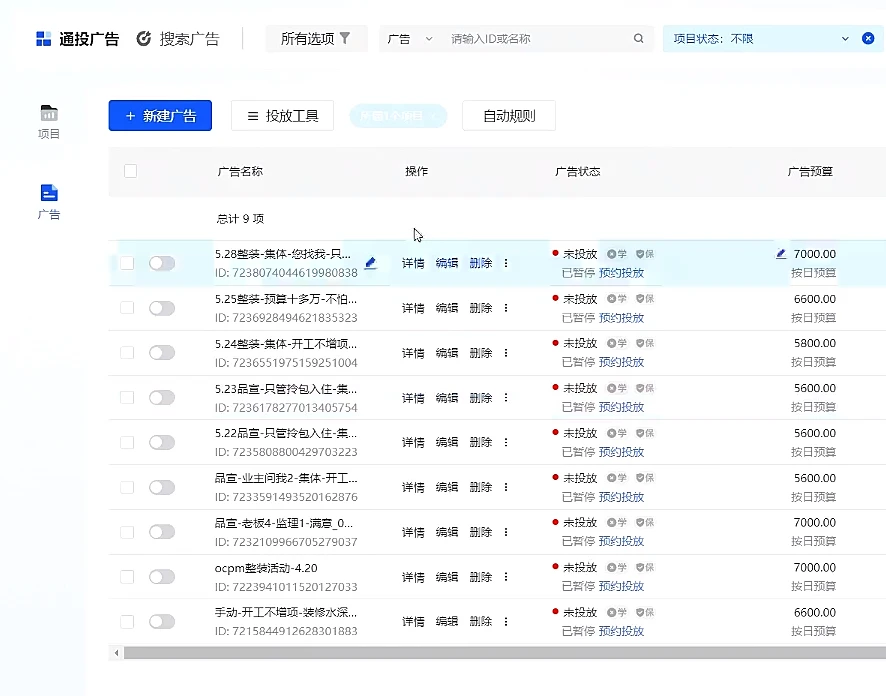Open the 广告 search type dropdown
886x696 pixels.
click(410, 39)
